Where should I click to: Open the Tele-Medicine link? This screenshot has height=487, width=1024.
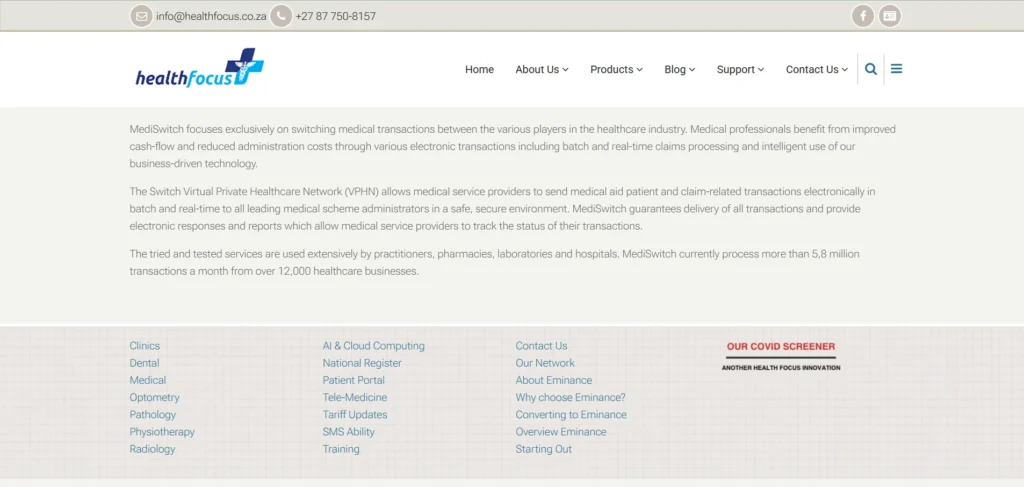pos(355,398)
